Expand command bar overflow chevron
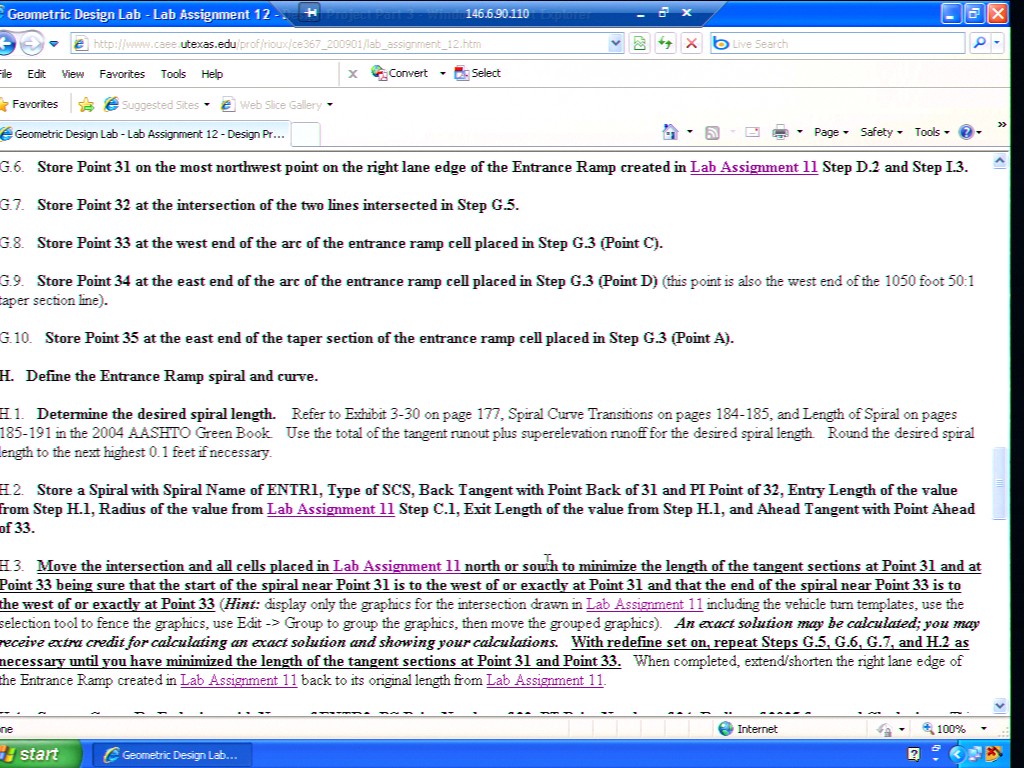The image size is (1024, 768). pos(1002,125)
